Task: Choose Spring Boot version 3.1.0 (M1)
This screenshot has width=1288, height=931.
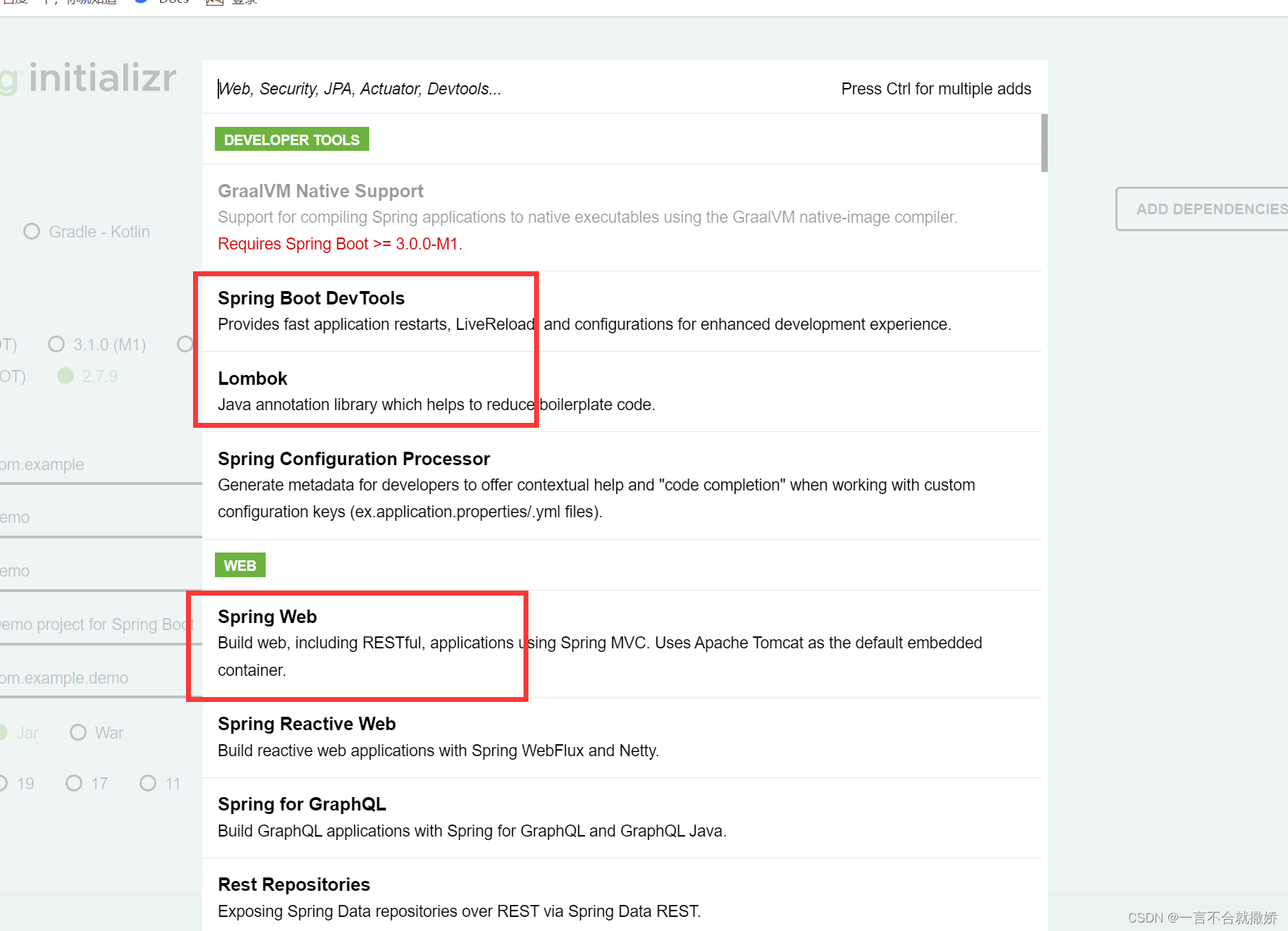Action: pyautogui.click(x=97, y=345)
